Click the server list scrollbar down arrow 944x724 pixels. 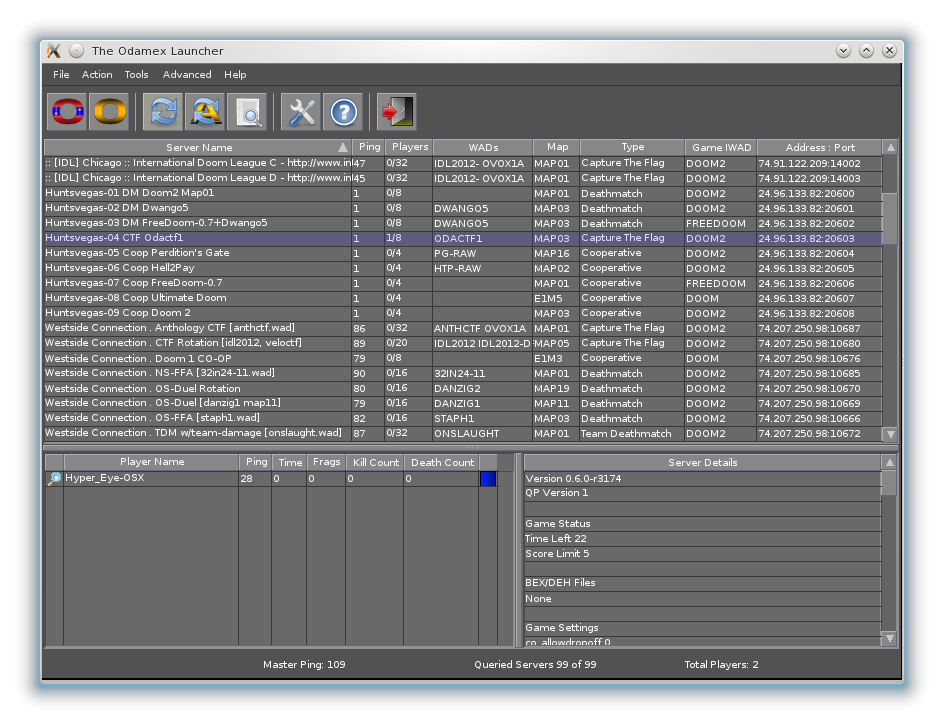coord(890,434)
